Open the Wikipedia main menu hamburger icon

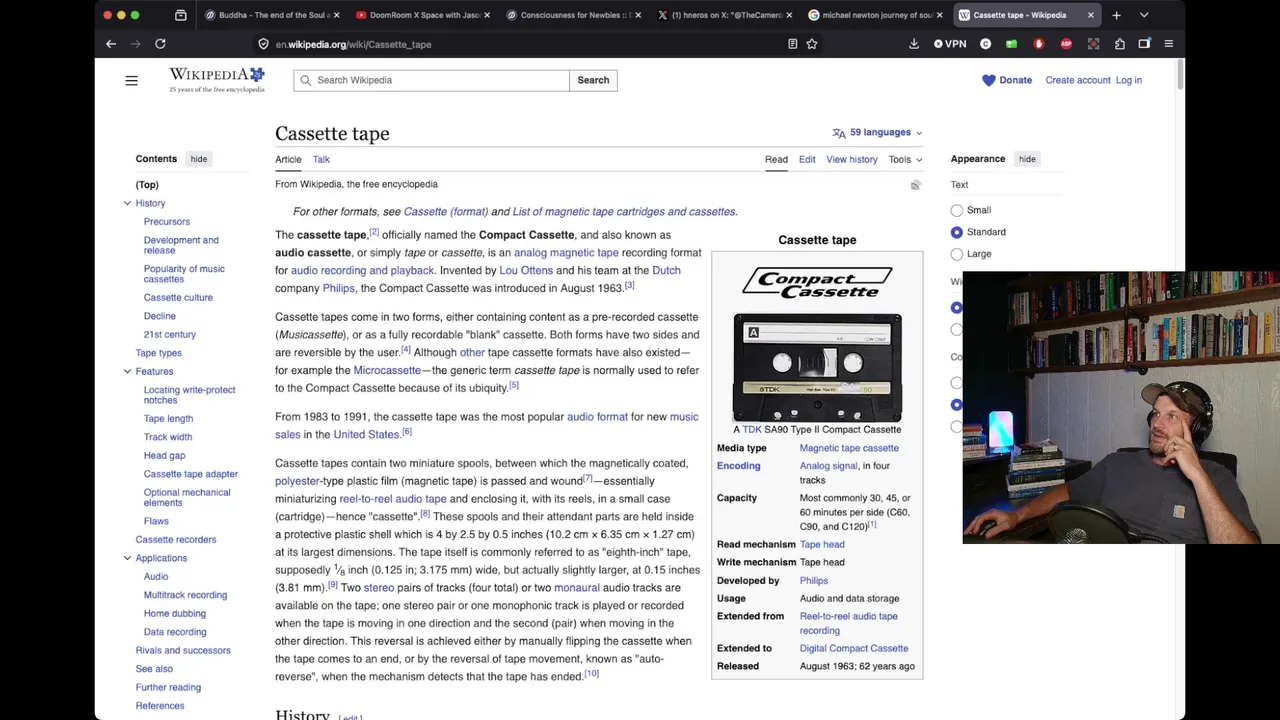131,80
